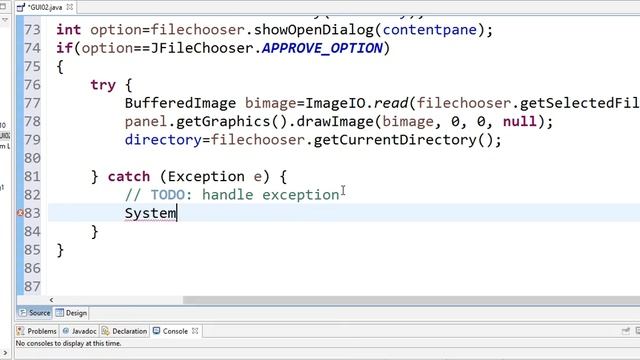Select the GUI02.java editor tab
Image resolution: width=640 pixels, height=360 pixels.
pyautogui.click(x=45, y=7)
